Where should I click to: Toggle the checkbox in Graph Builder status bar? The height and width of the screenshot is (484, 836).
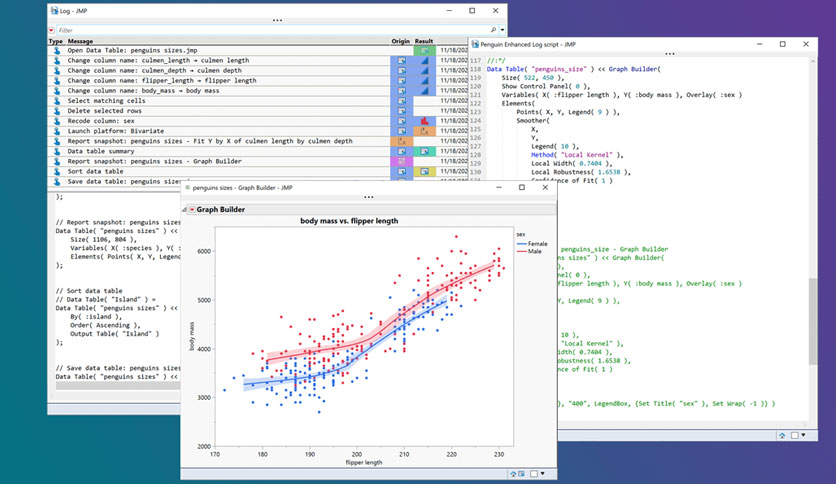tap(534, 473)
